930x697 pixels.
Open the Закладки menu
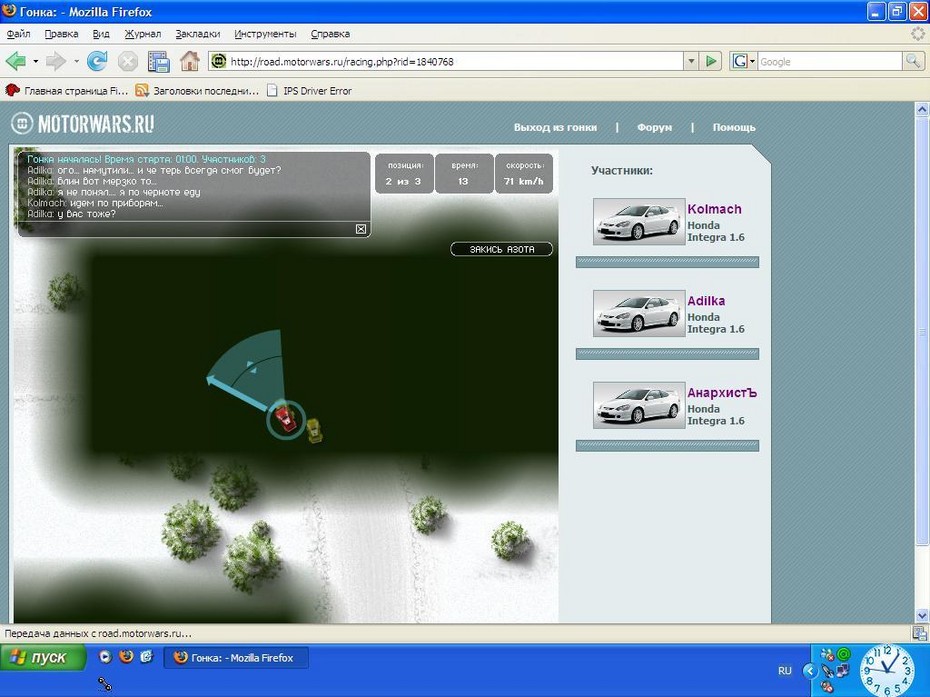pos(198,34)
